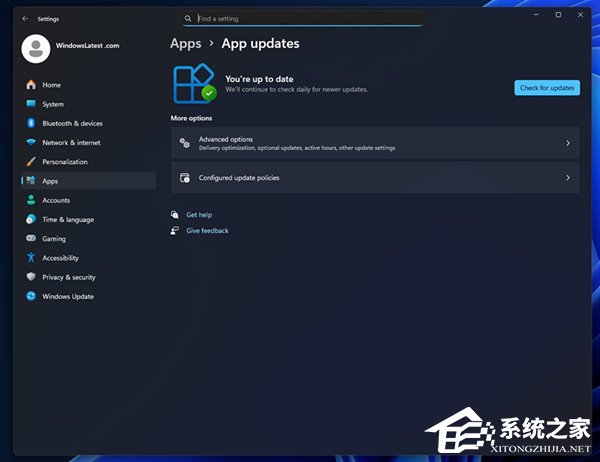Viewport: 600px width, 462px height.
Task: Click the Advanced options gears icon
Action: point(185,143)
